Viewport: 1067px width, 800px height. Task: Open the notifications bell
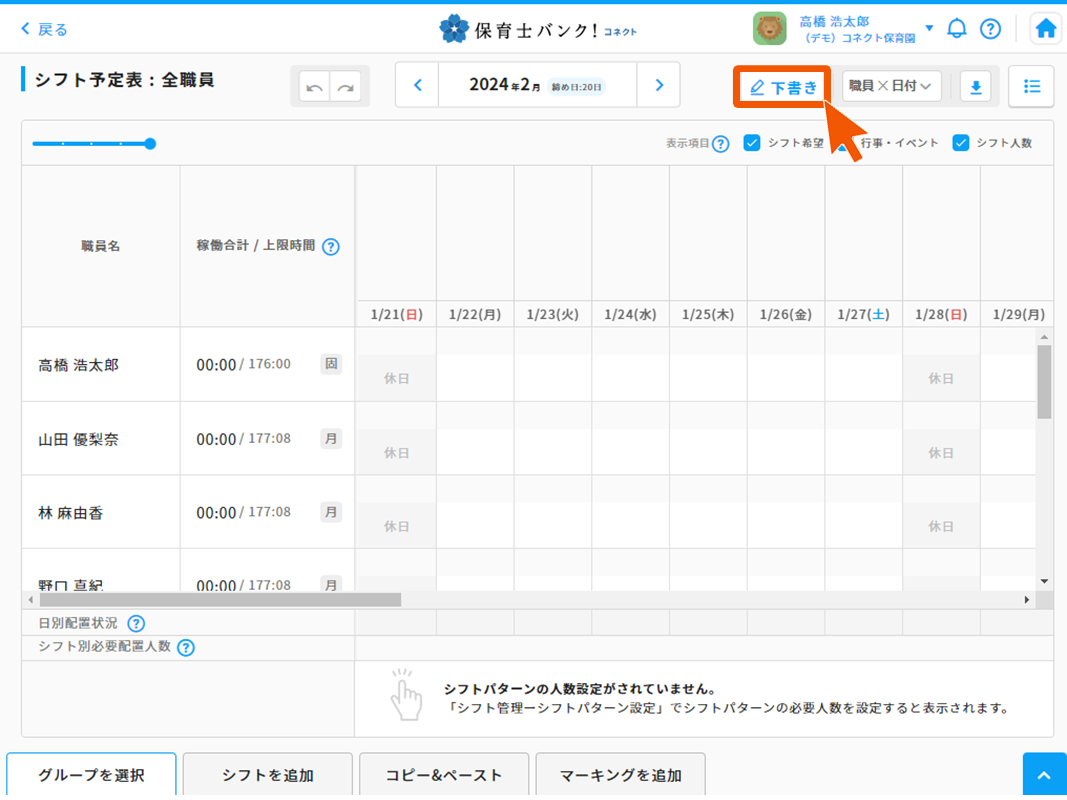pyautogui.click(x=957, y=28)
